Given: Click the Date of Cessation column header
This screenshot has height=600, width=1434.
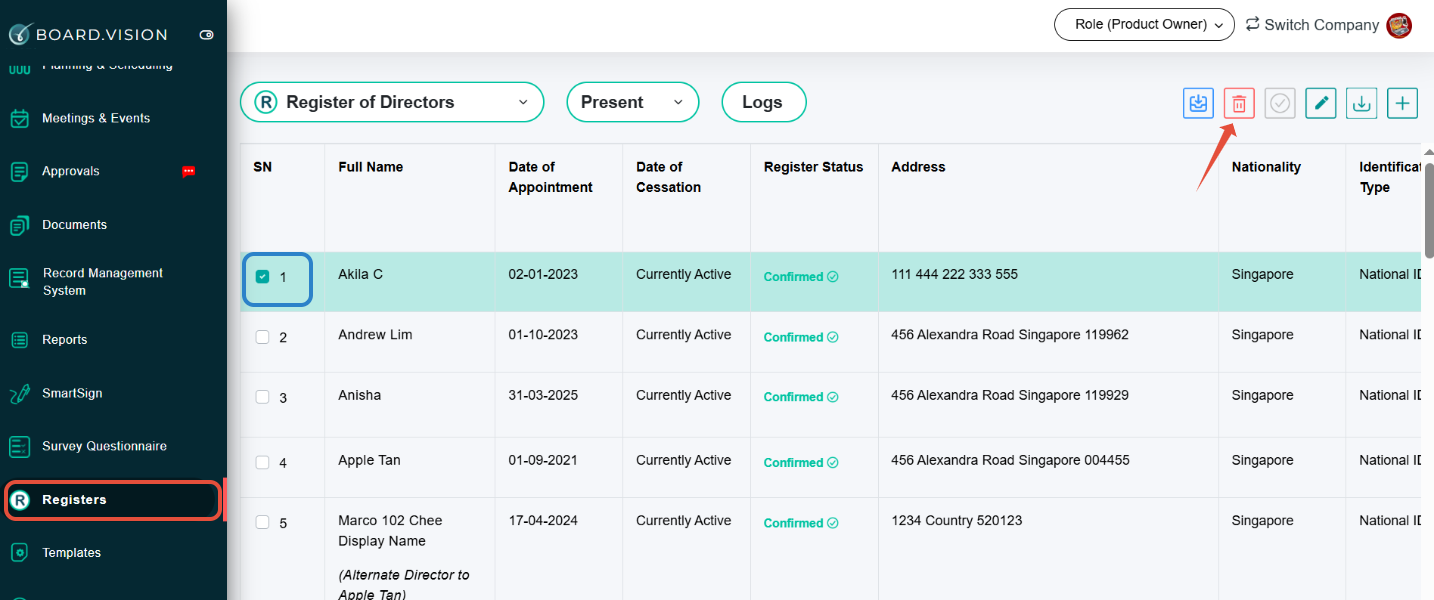Looking at the screenshot, I should click(x=668, y=177).
